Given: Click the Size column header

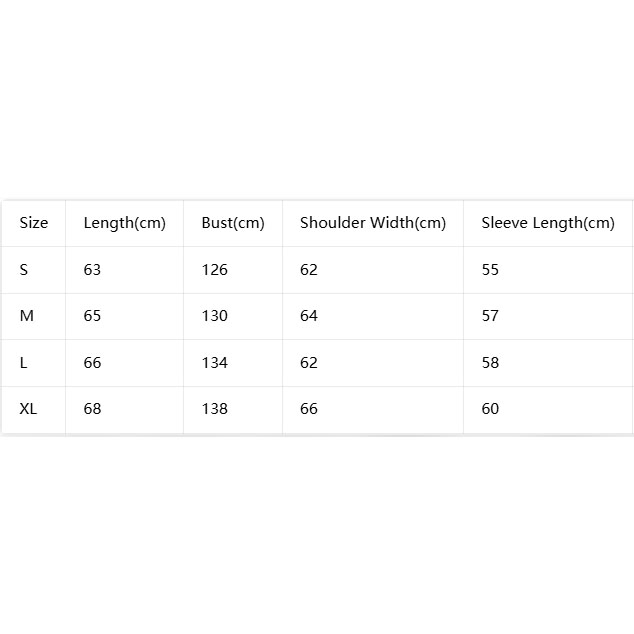Looking at the screenshot, I should [x=34, y=223].
